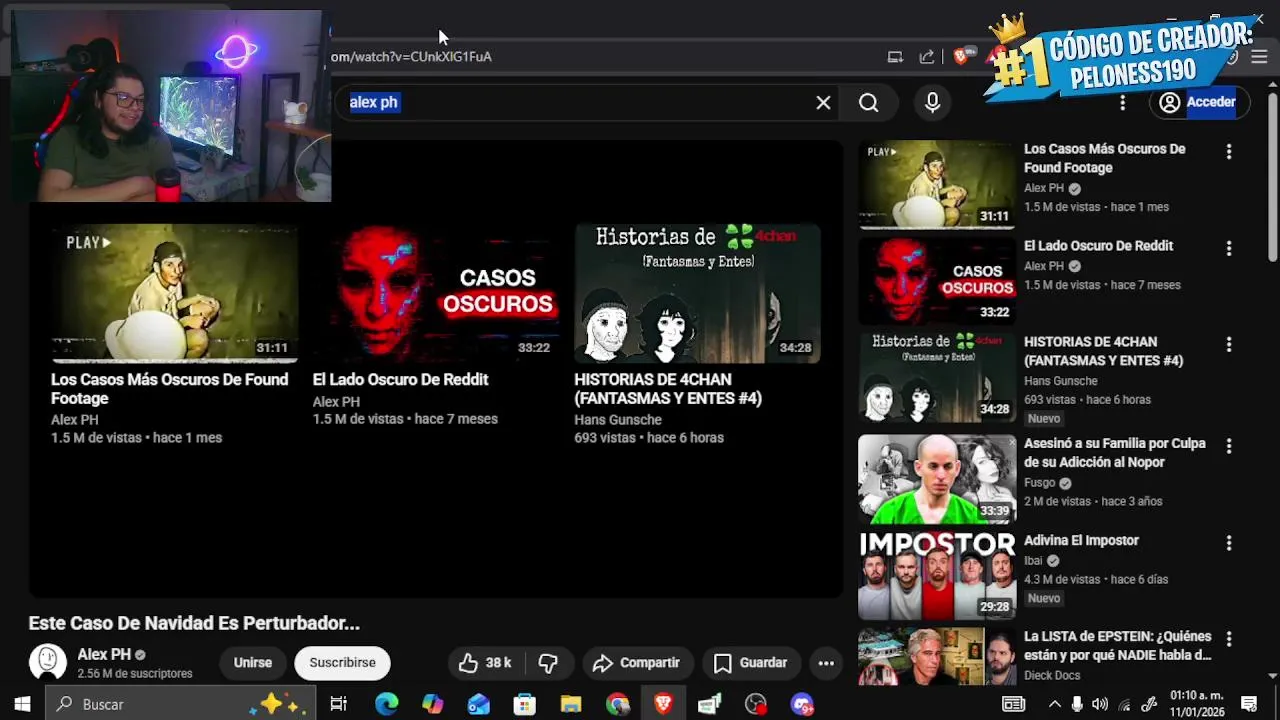Screen dimensions: 1280x720
Task: Open the Brave hamburger main menu
Action: tap(1260, 57)
